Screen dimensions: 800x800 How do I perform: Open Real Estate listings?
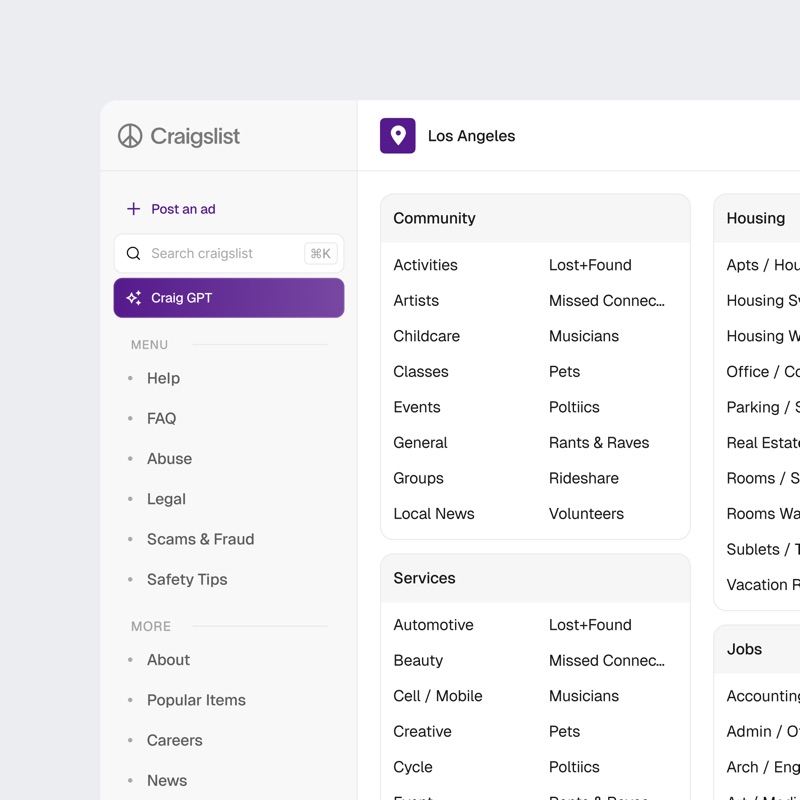pos(763,442)
